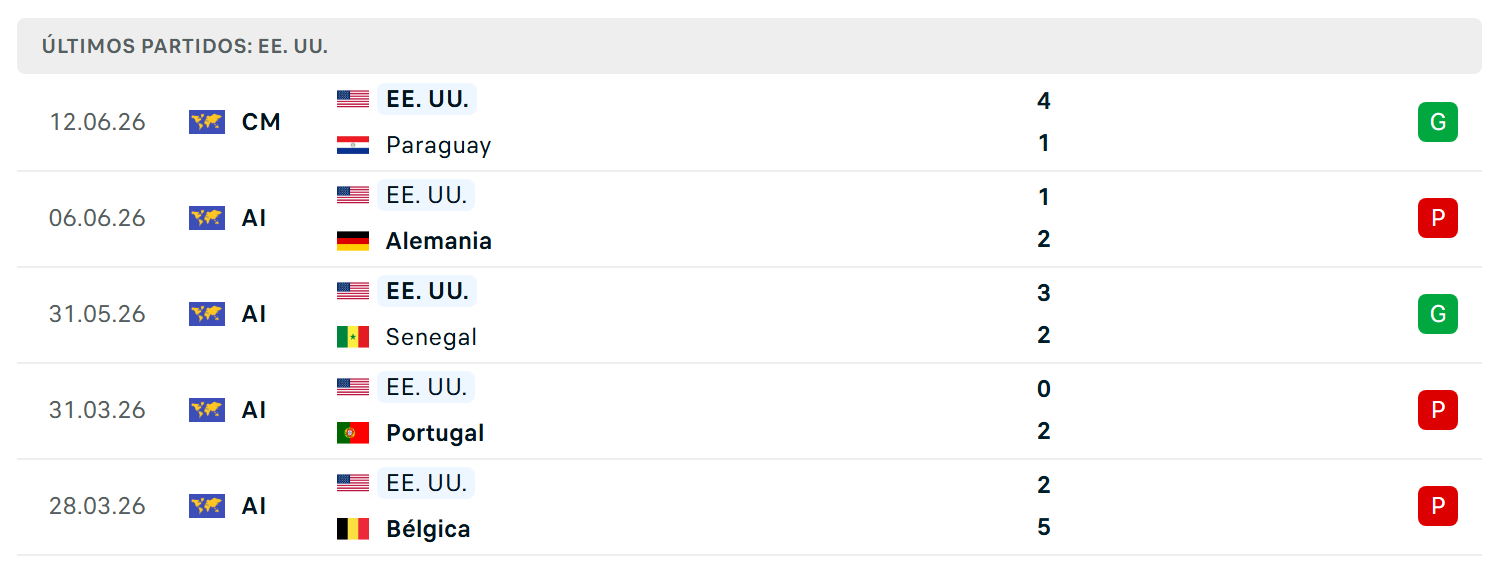The height and width of the screenshot is (573, 1498).
Task: Open the Bélgica team link
Action: (x=428, y=529)
